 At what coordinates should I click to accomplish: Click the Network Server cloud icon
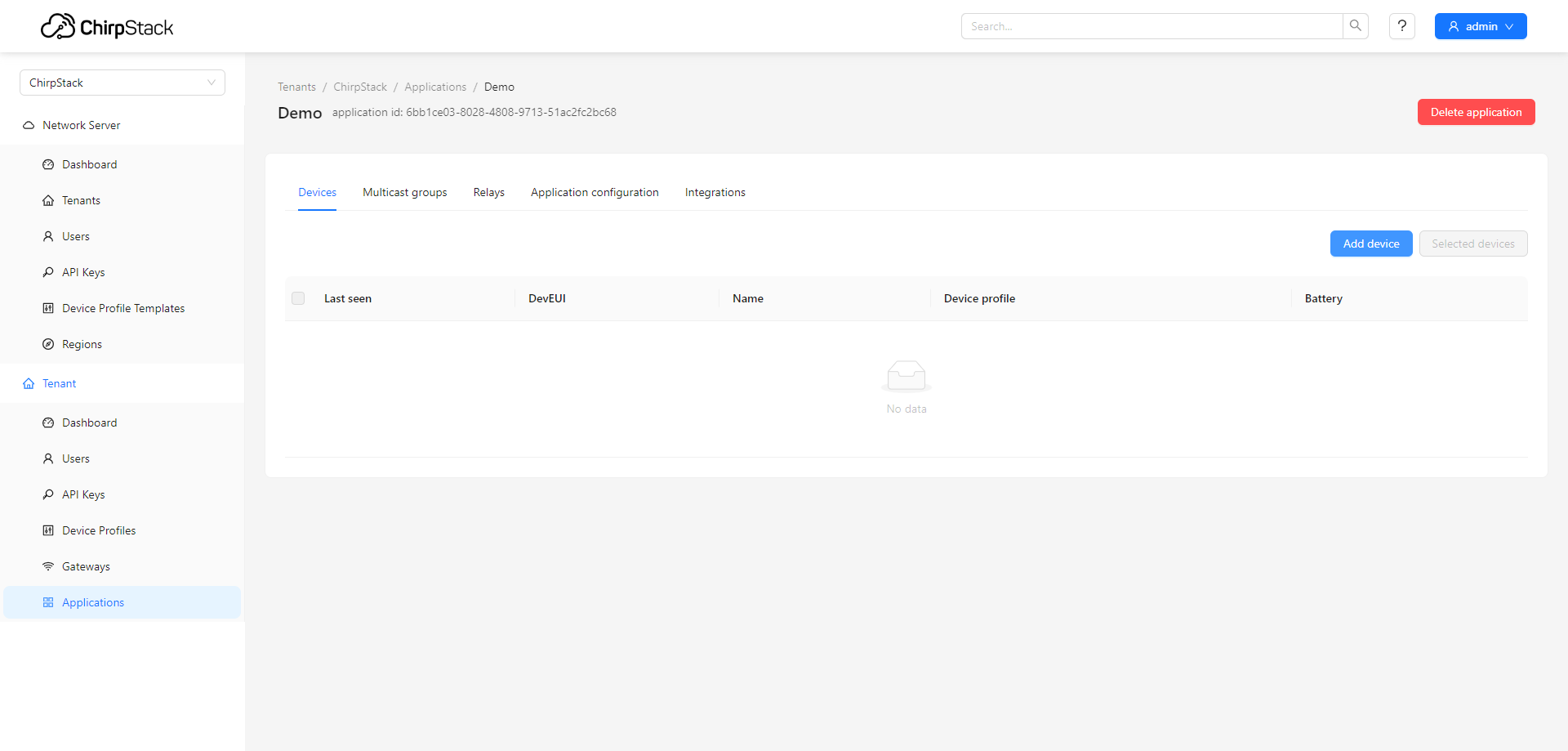29,125
